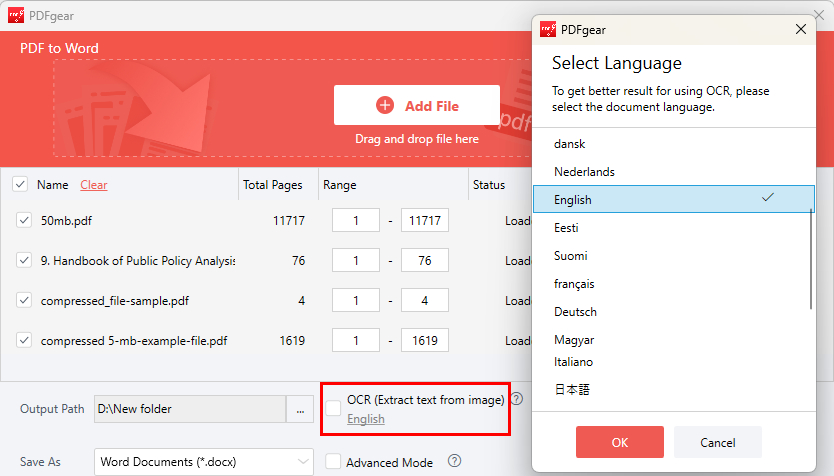Open the Save As format dropdown

(x=204, y=462)
